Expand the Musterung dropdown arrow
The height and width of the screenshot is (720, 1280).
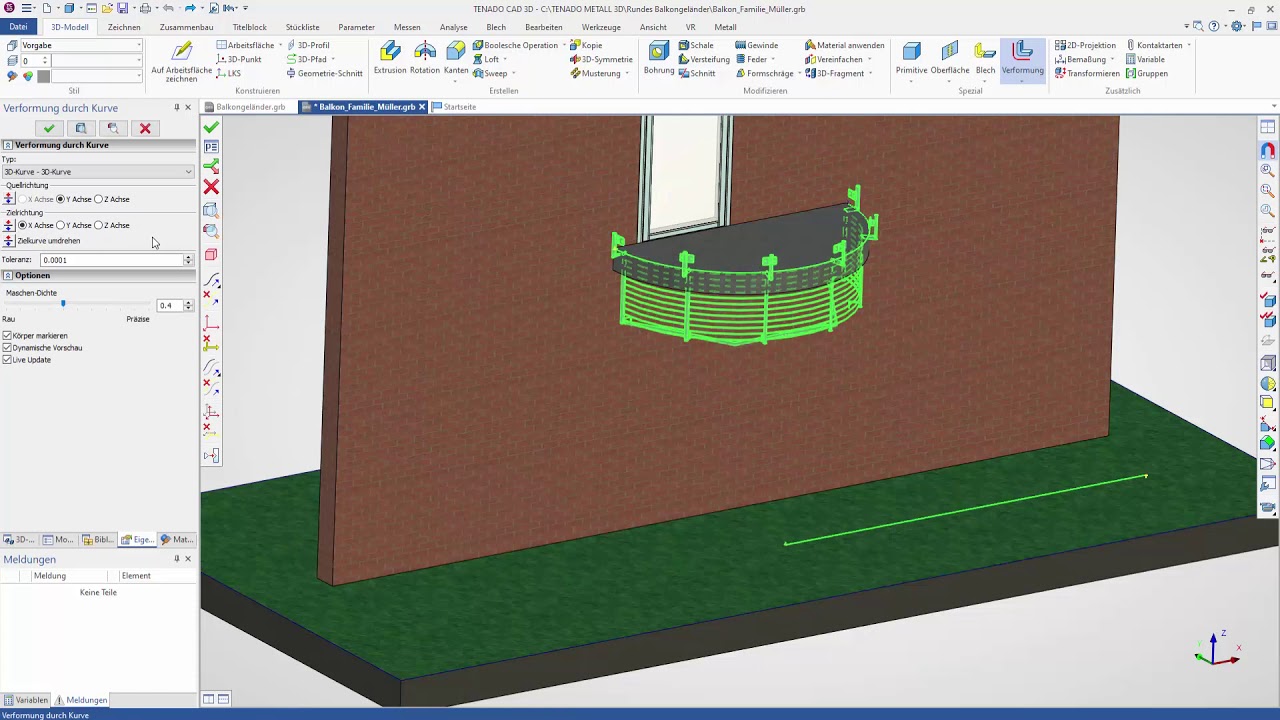click(627, 73)
